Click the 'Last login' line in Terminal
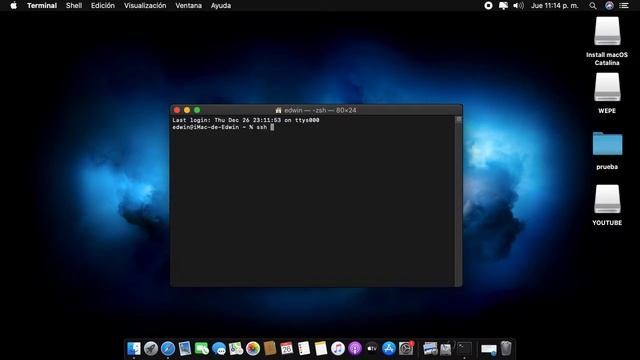The width and height of the screenshot is (640, 360). coord(246,120)
